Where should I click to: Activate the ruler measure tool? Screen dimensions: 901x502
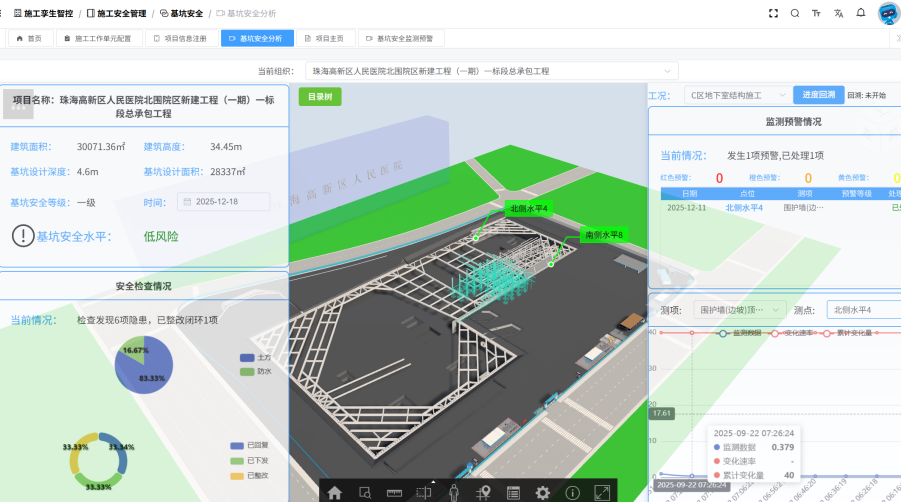point(394,493)
